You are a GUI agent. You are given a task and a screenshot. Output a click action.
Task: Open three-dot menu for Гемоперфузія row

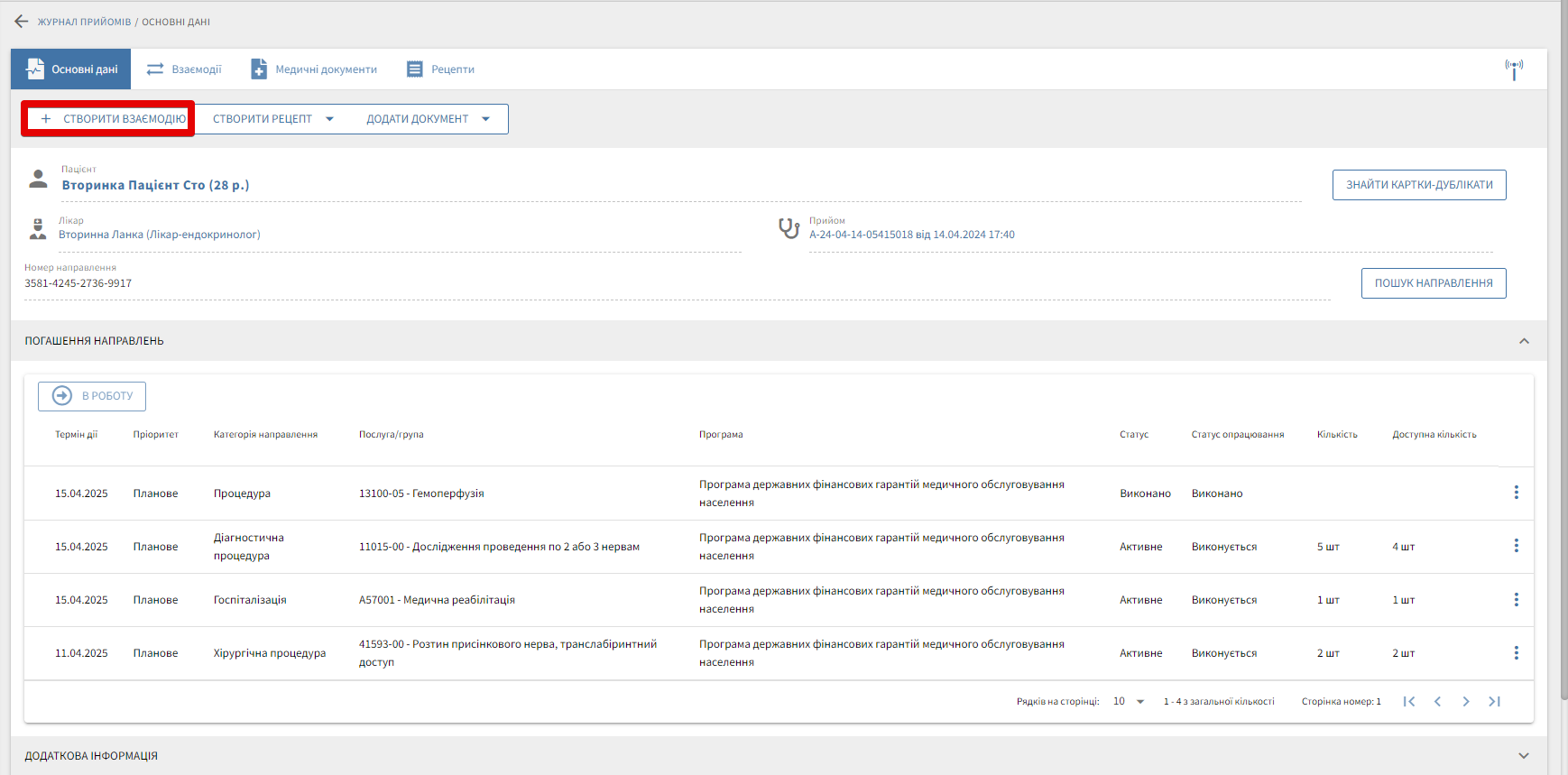[x=1516, y=493]
